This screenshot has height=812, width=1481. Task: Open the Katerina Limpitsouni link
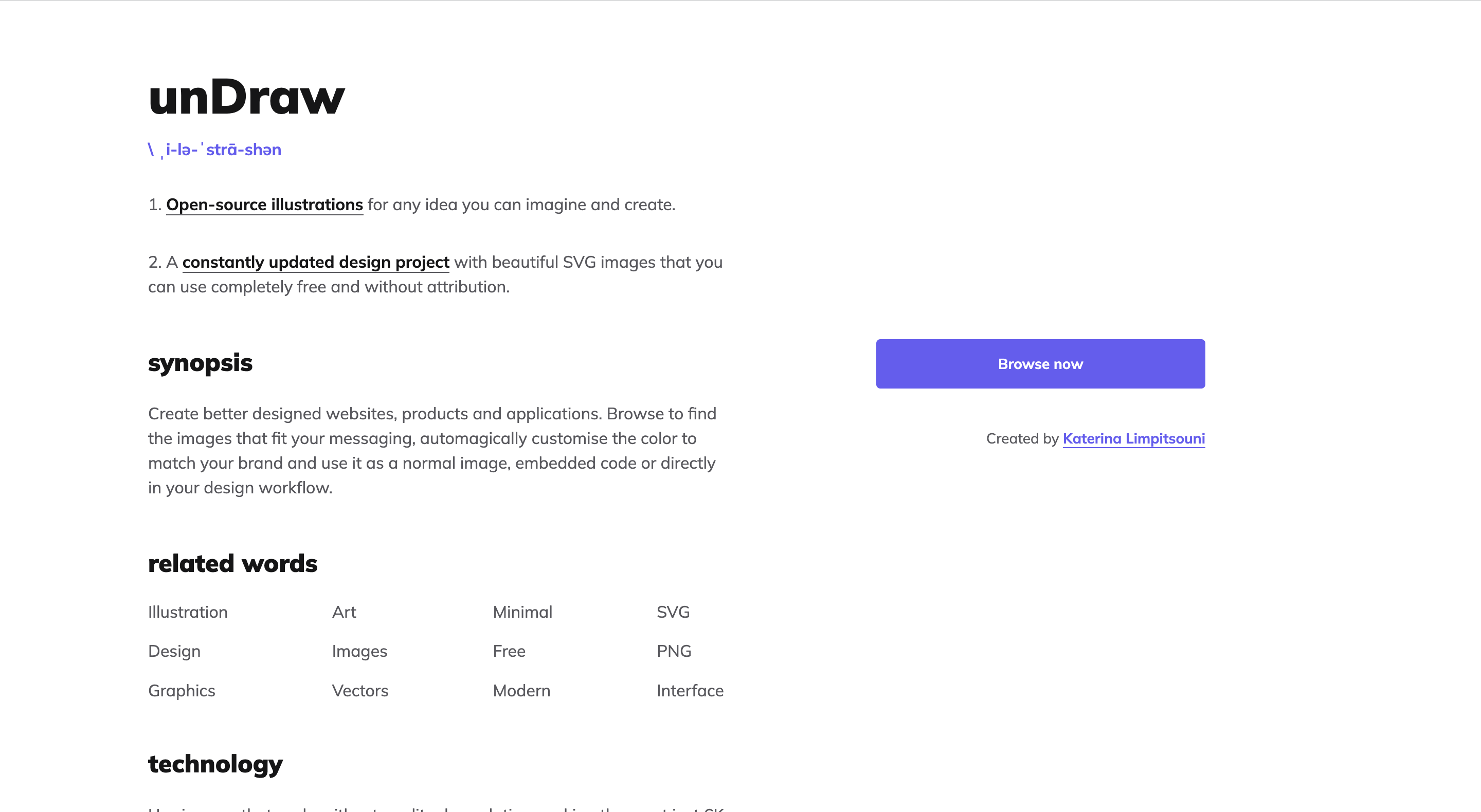pos(1133,438)
